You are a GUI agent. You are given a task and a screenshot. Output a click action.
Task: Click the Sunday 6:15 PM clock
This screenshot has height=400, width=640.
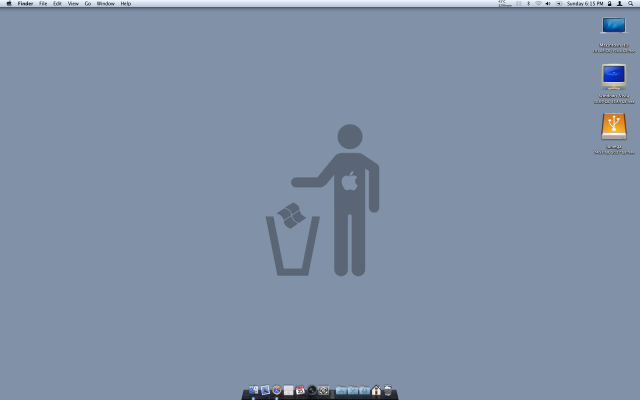pyautogui.click(x=585, y=3)
